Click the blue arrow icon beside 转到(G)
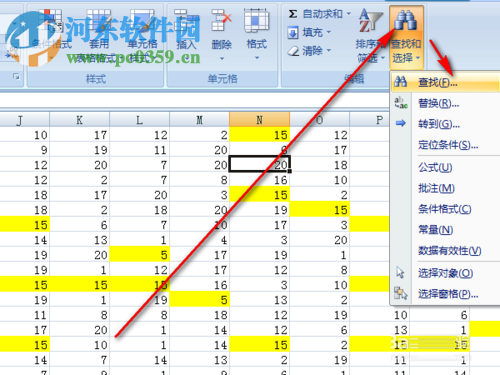Screen dimensions: 500x375 (401, 123)
